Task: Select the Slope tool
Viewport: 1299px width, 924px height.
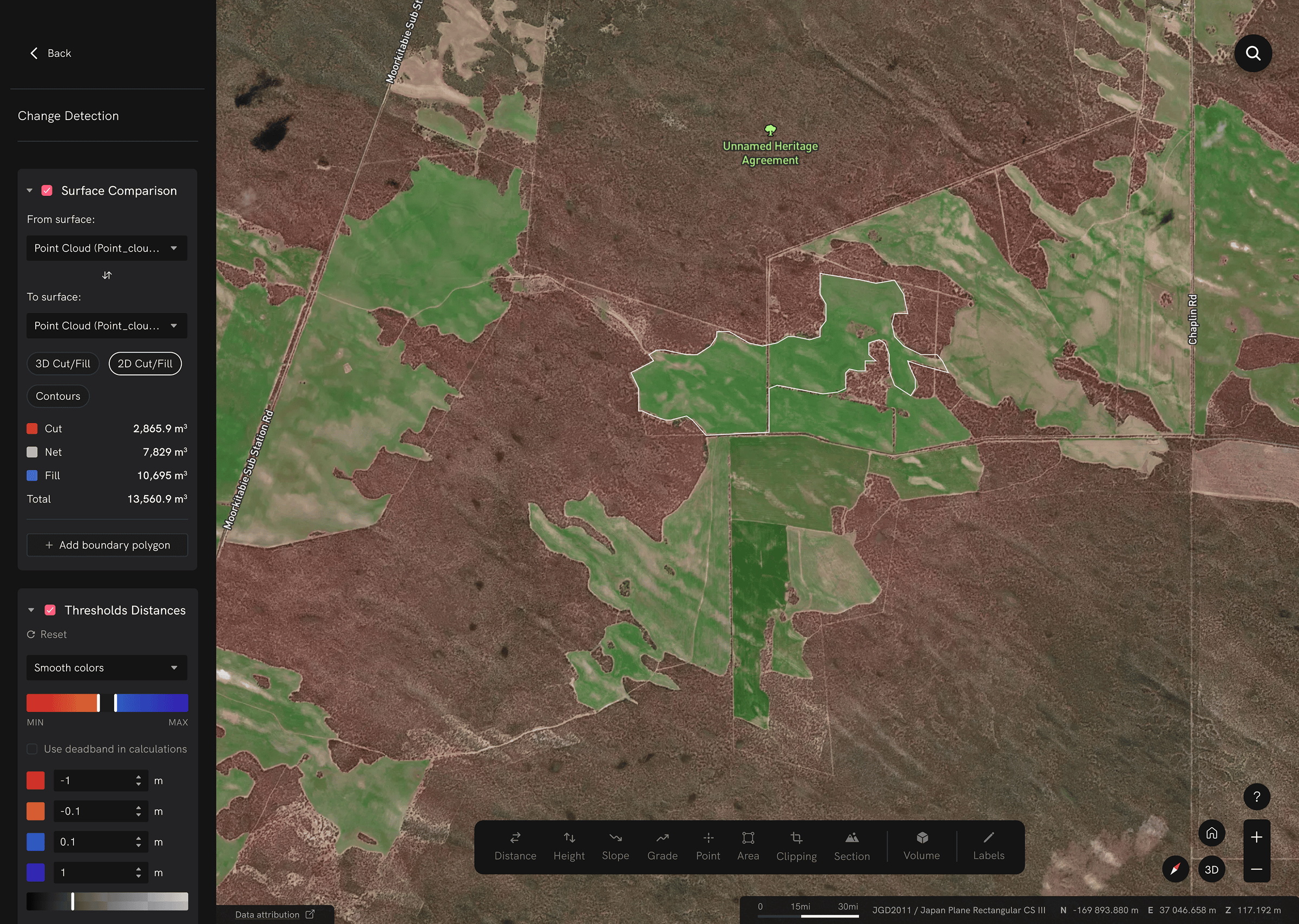Action: pos(615,846)
